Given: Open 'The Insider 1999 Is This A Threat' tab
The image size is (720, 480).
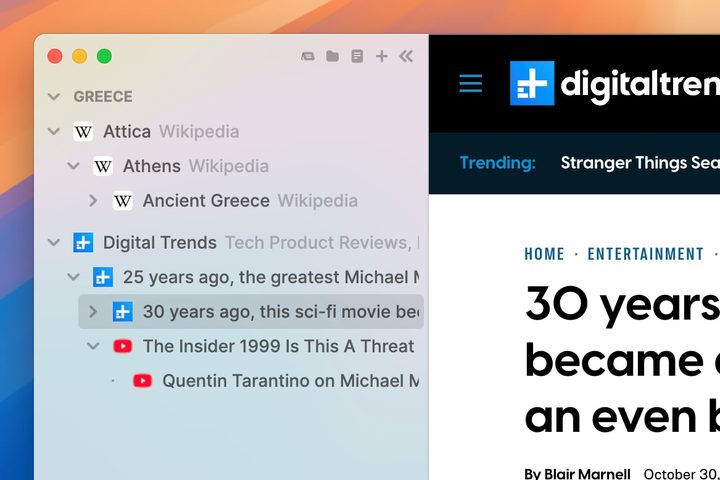Looking at the screenshot, I should (x=253, y=346).
